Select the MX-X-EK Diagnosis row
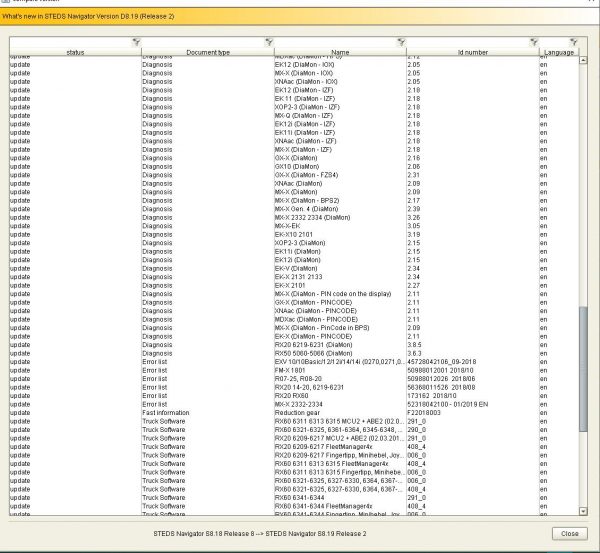The image size is (600, 553). pos(294,226)
